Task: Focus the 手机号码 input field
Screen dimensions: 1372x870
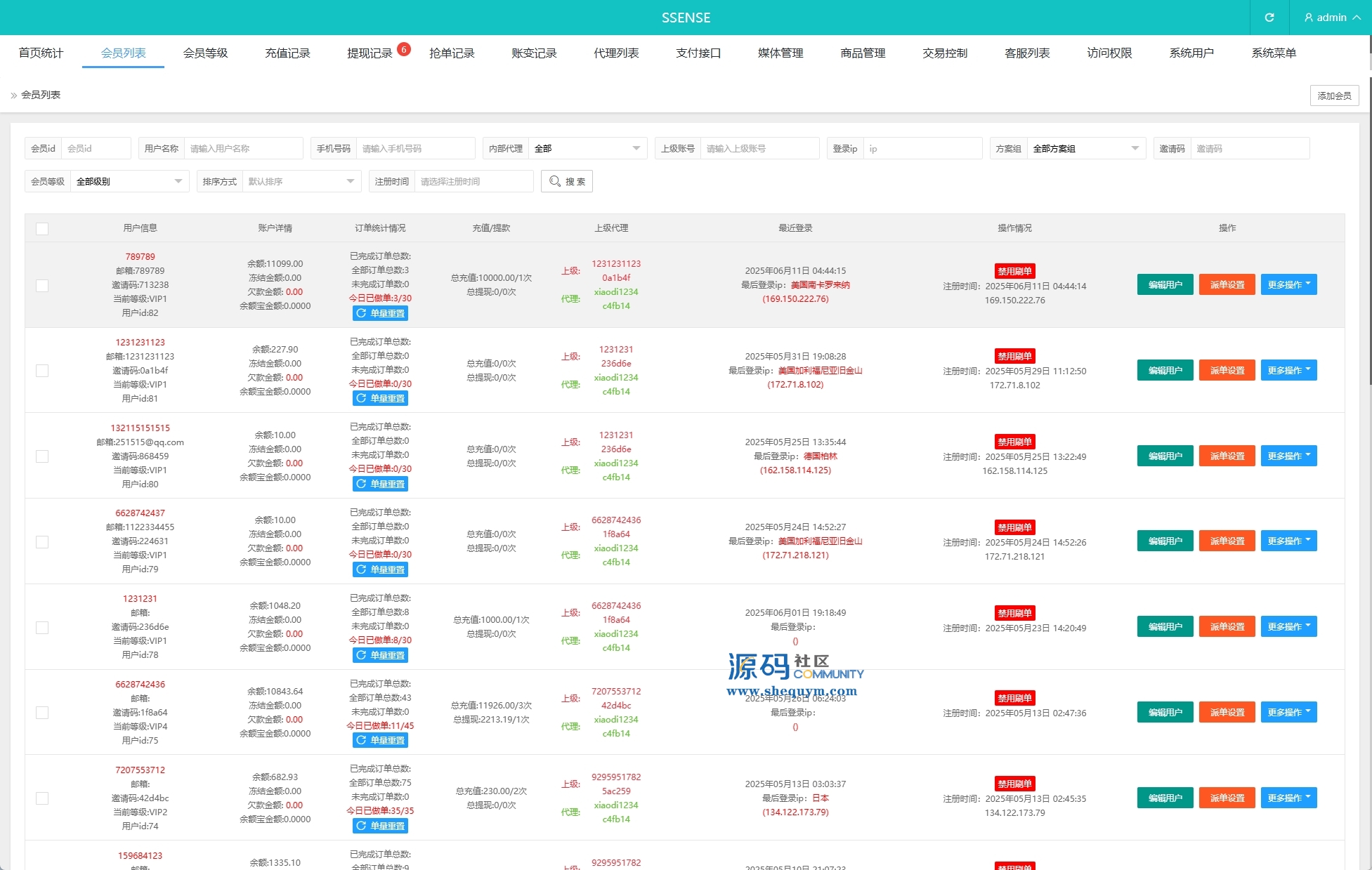Action: (414, 148)
